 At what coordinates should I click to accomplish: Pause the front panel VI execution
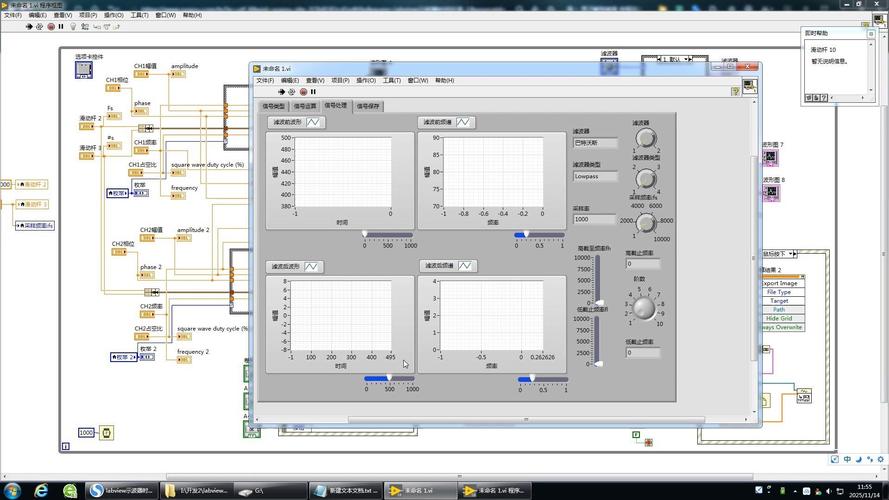[x=314, y=92]
